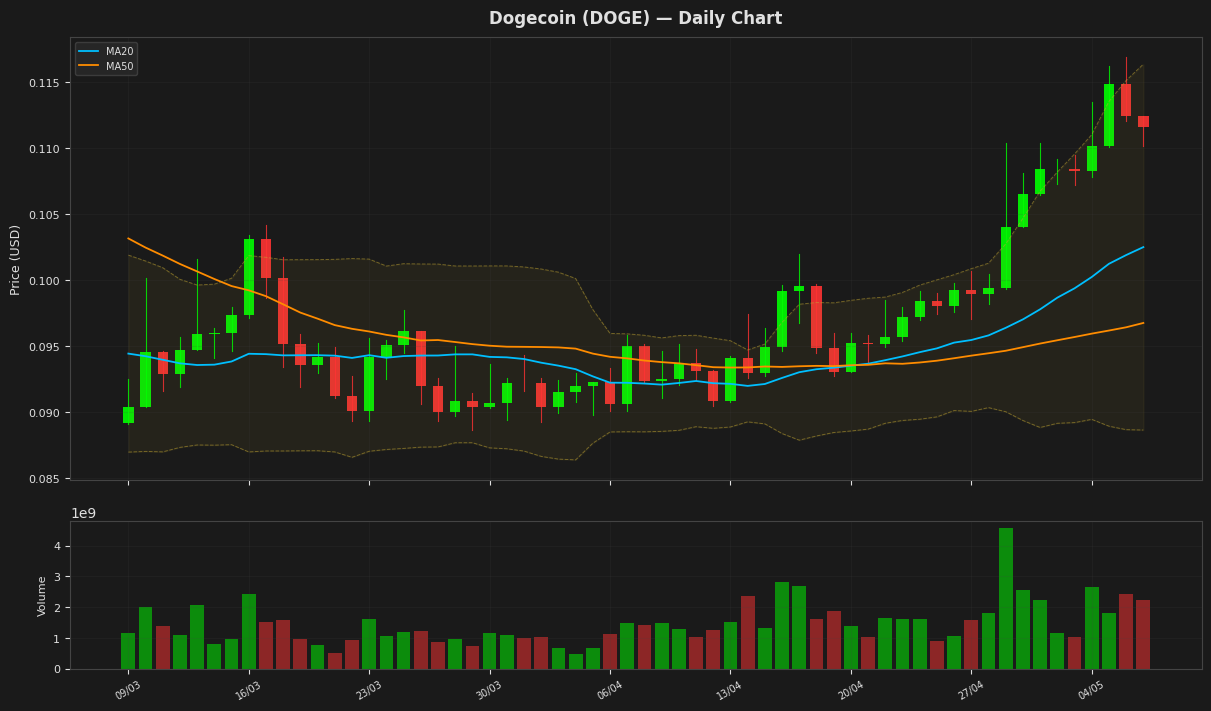Select the MA50 legend label
This screenshot has width=1211, height=711.
coord(119,66)
